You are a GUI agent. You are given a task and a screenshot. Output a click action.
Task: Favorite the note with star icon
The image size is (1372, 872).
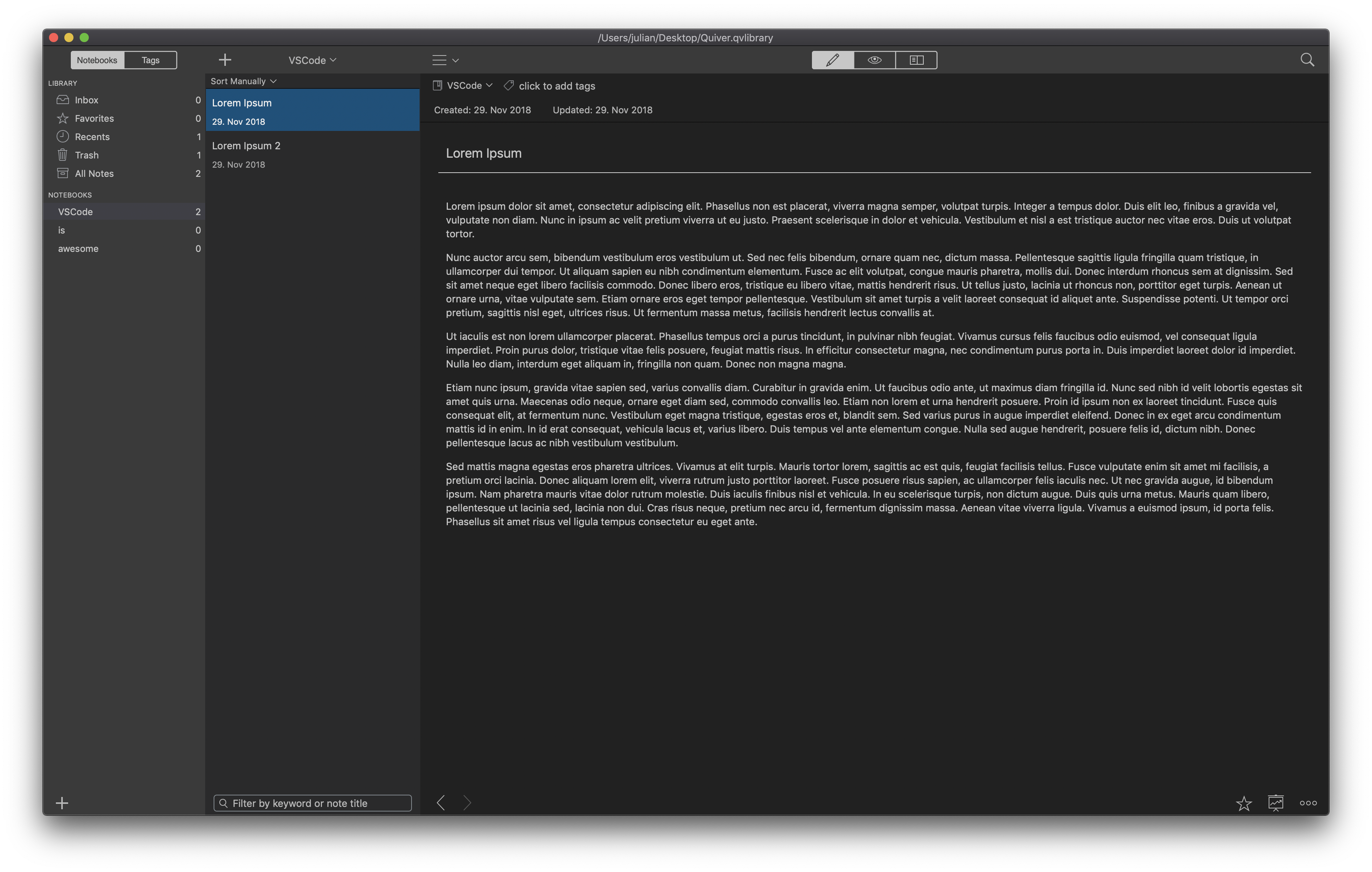(x=1243, y=803)
